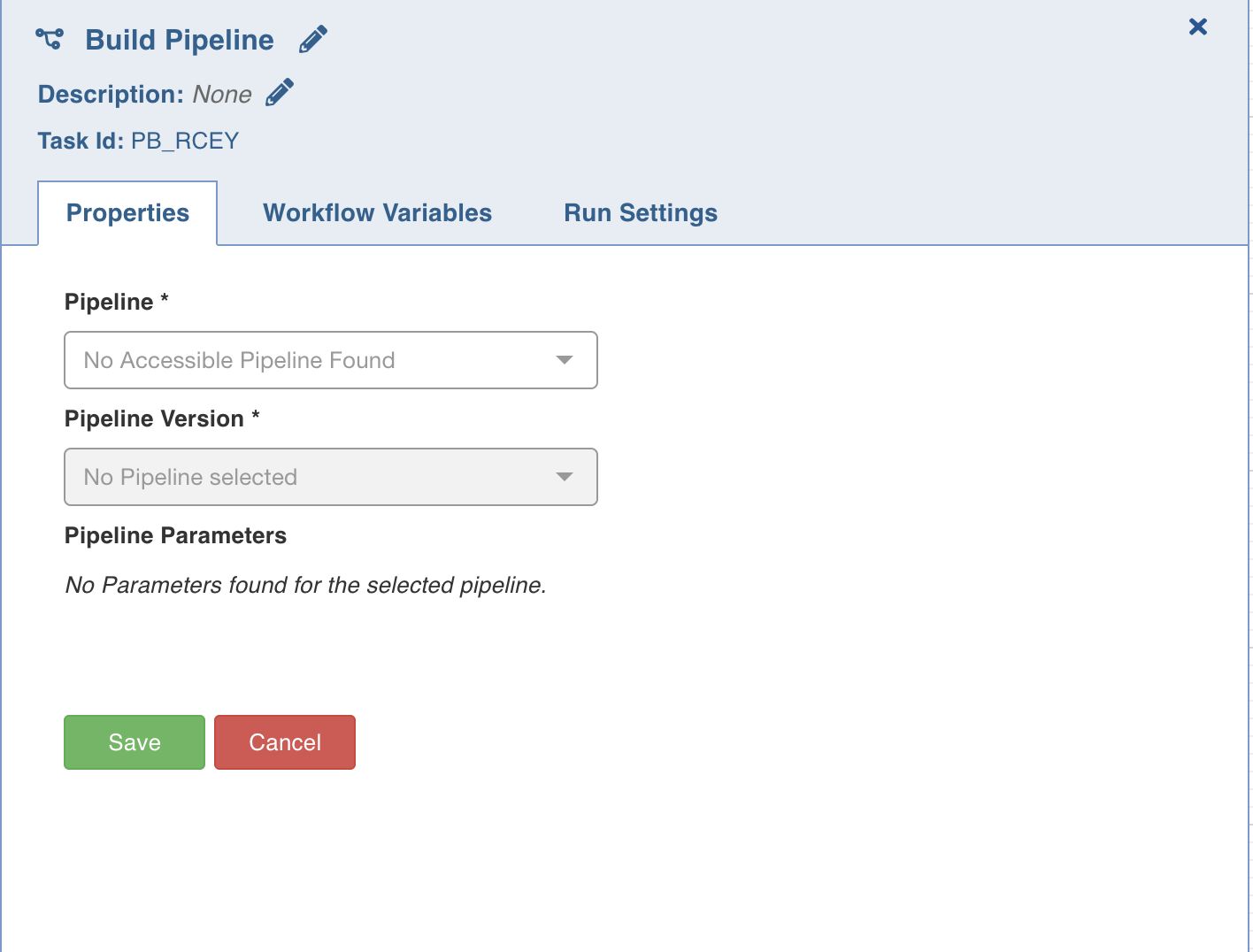Go to the Run Settings tab
Image resolution: width=1253 pixels, height=952 pixels.
pyautogui.click(x=641, y=213)
